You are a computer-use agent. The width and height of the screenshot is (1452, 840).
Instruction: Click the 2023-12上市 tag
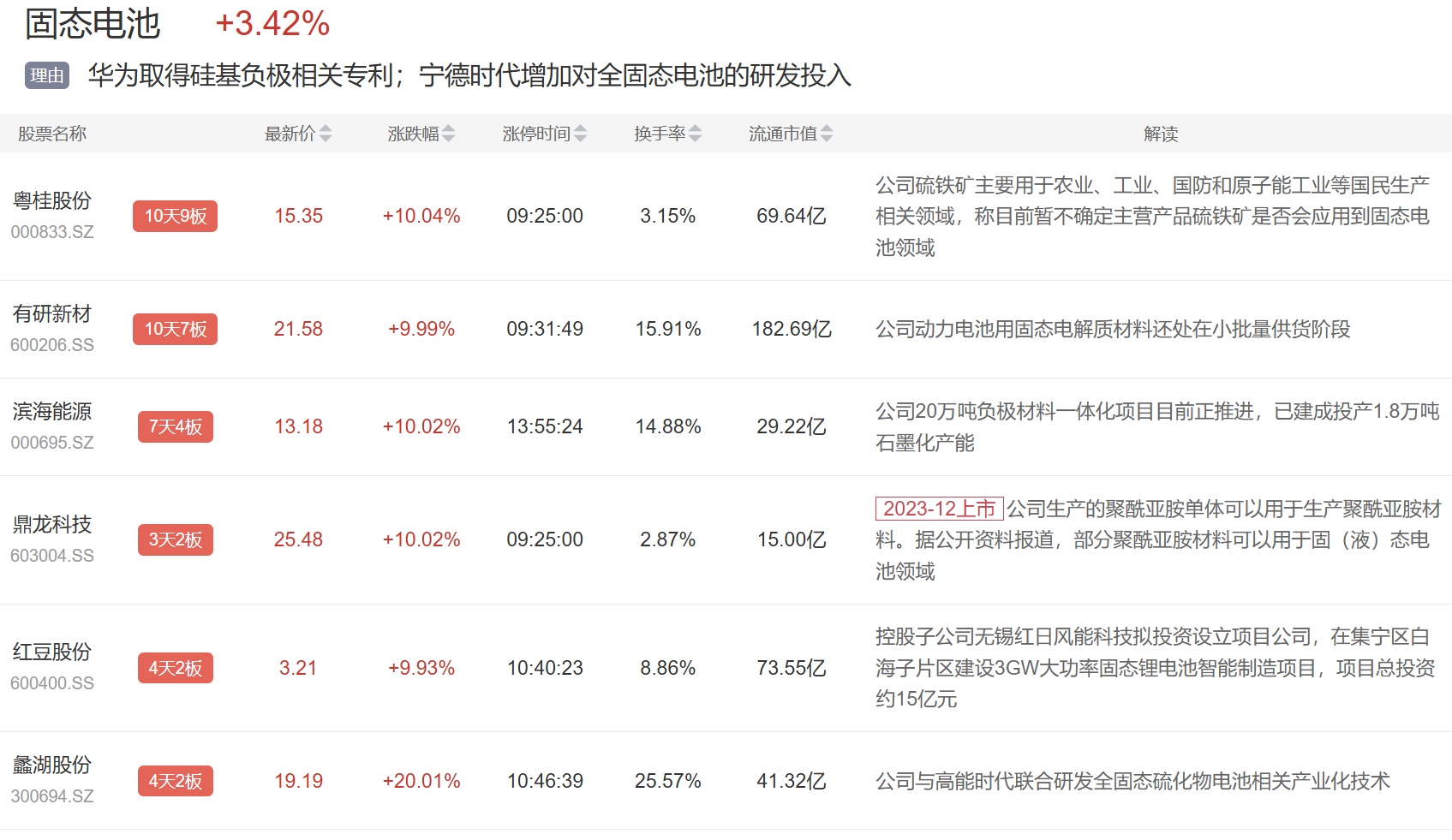[x=939, y=509]
